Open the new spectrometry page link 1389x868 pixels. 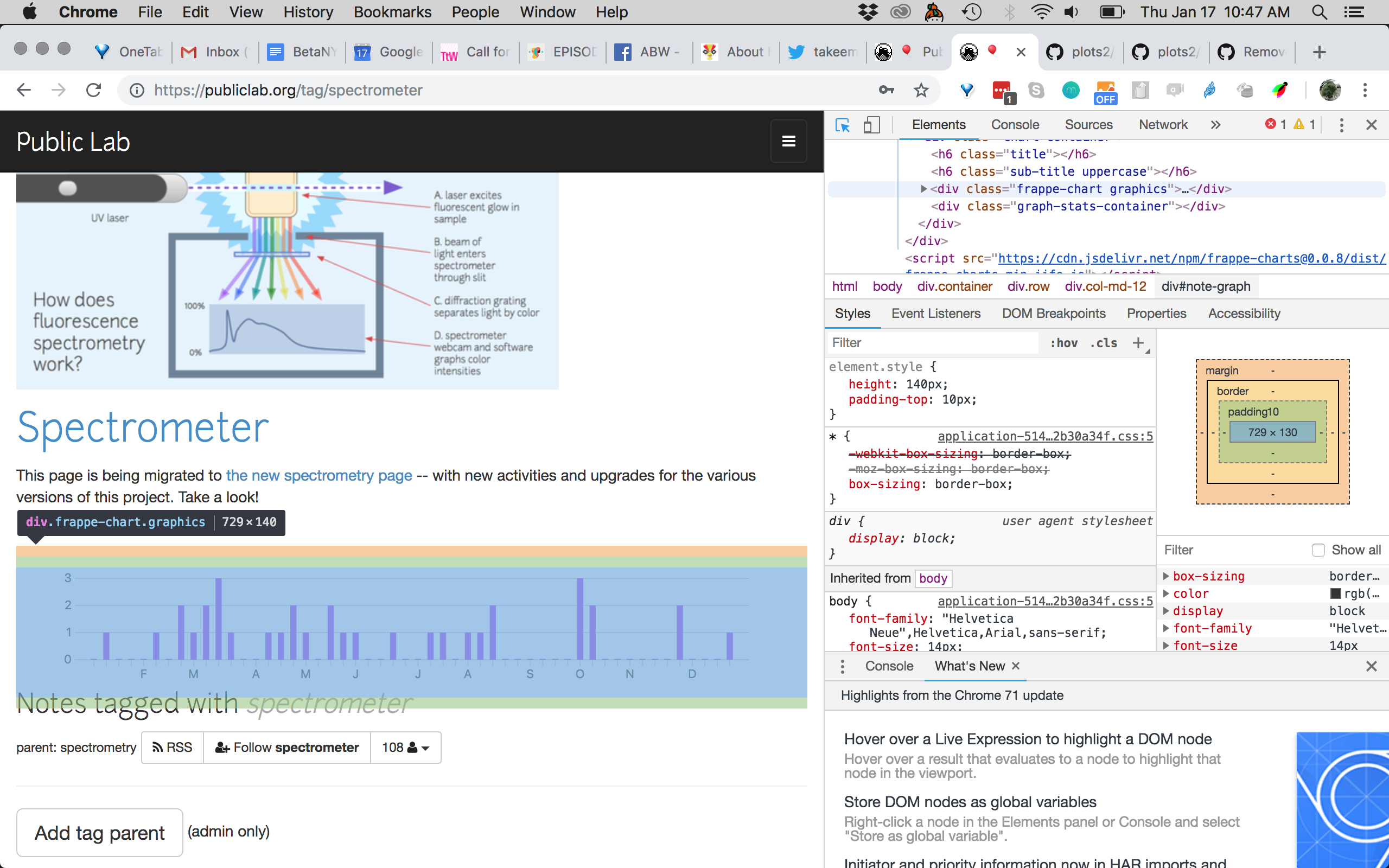319,475
